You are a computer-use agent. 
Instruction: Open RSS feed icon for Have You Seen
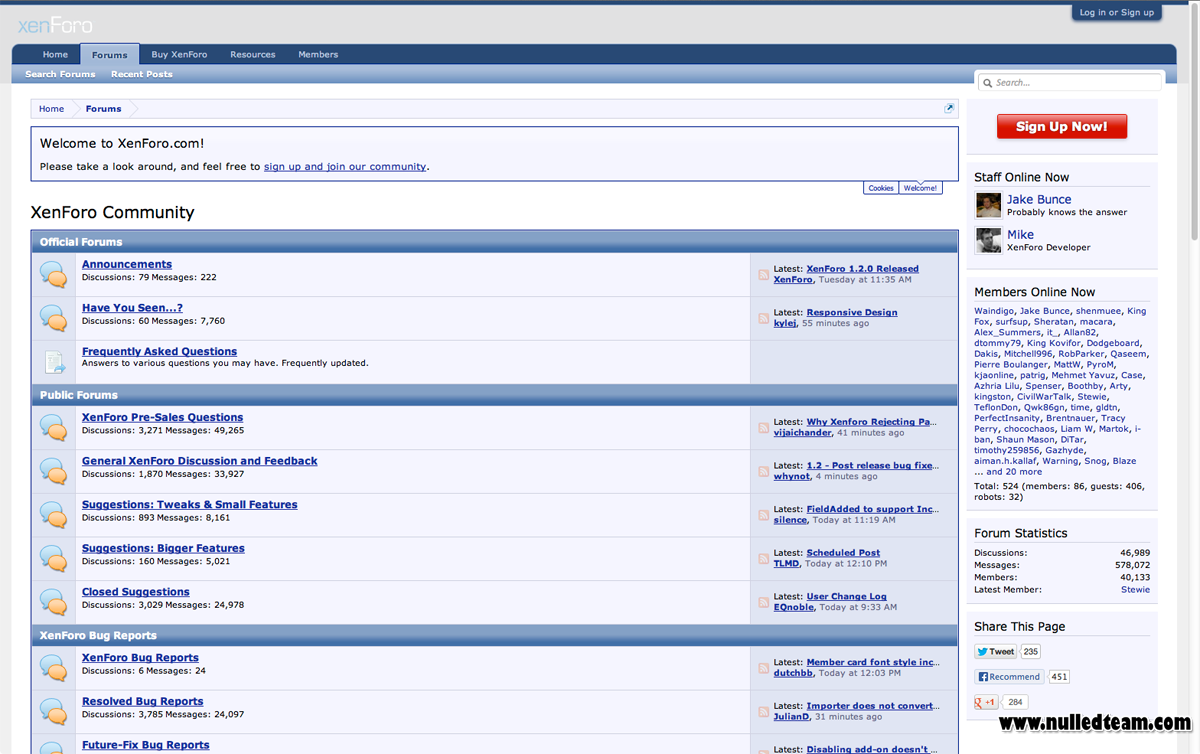[x=764, y=319]
